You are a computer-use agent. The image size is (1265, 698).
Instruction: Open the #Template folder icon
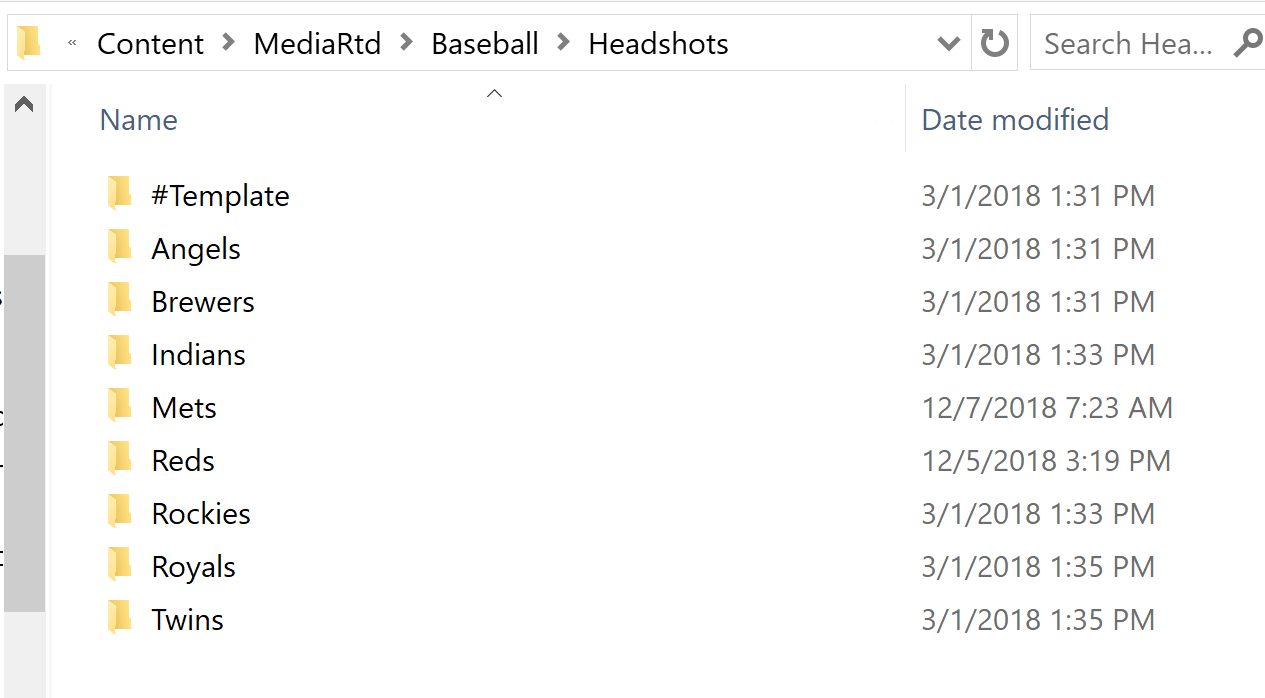tap(119, 193)
